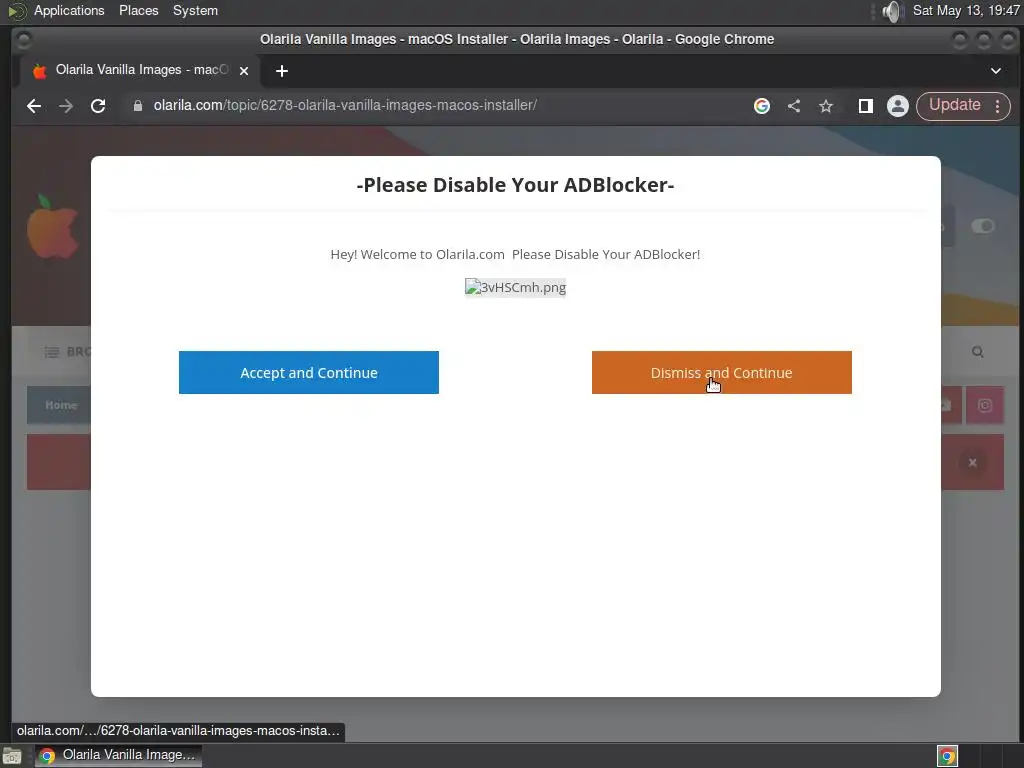The image size is (1024, 768).
Task: Click the broken 3vHSCmh.png image
Action: point(515,287)
